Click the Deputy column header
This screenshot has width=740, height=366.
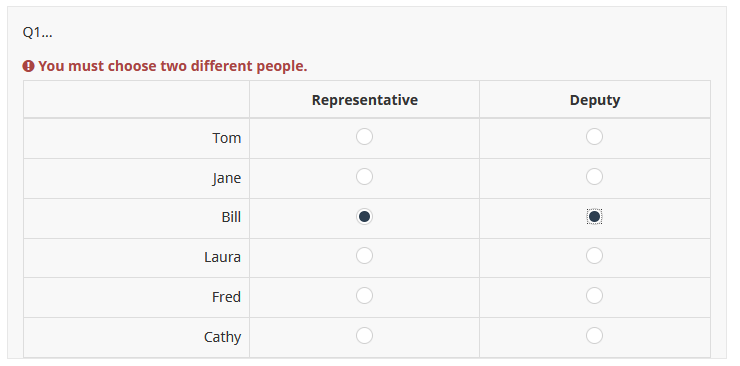click(595, 100)
